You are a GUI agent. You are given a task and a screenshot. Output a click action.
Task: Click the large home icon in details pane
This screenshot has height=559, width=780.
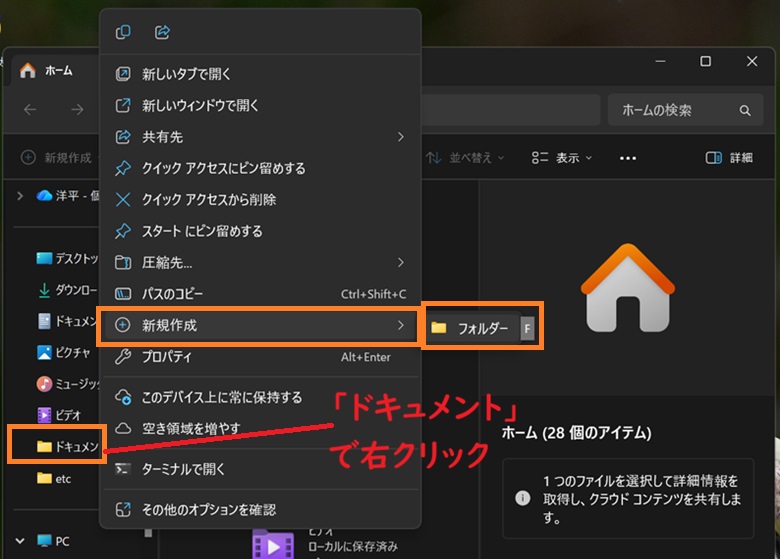628,288
